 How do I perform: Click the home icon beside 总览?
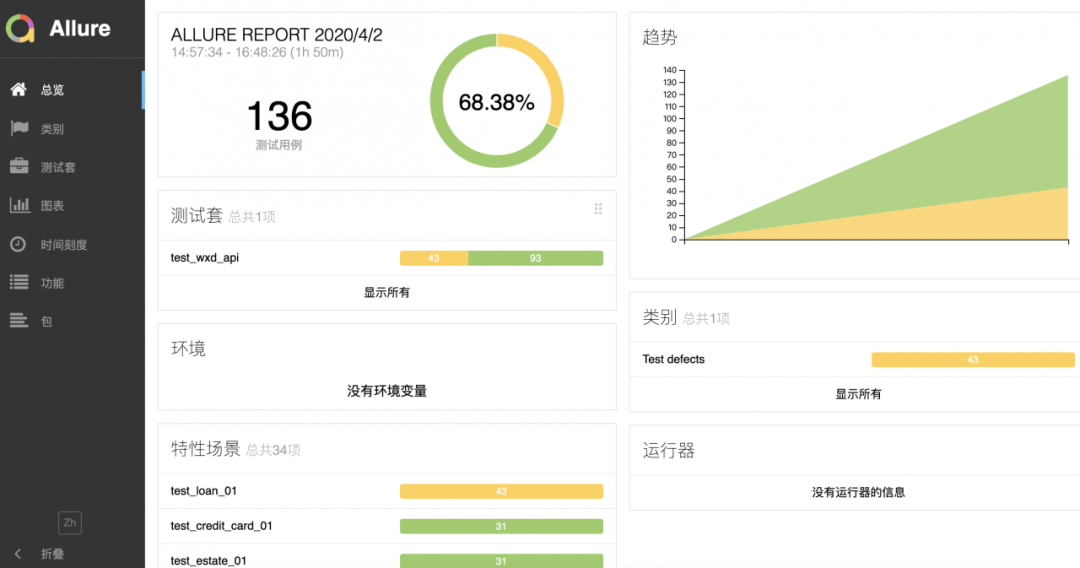coord(19,90)
